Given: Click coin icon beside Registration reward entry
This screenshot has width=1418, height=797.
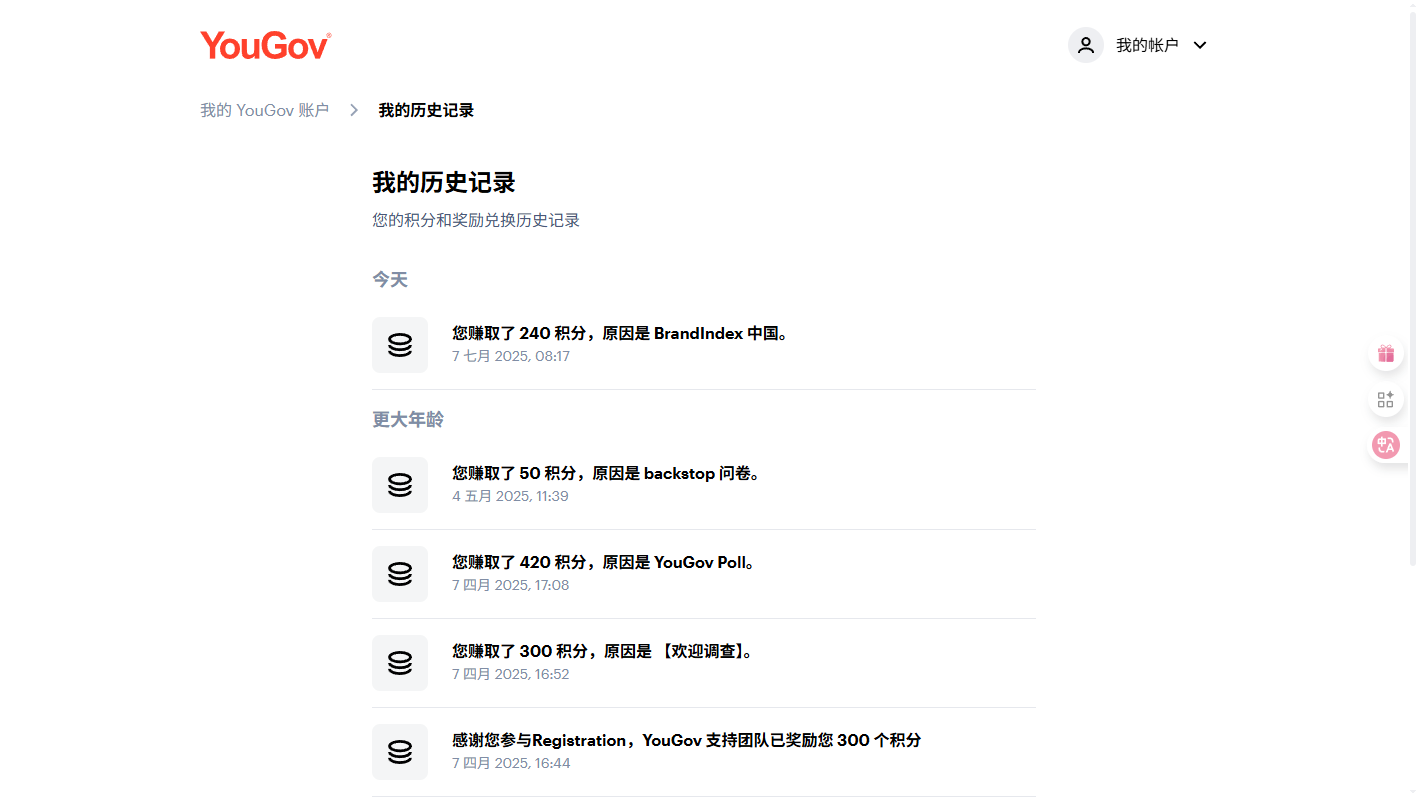Looking at the screenshot, I should (x=400, y=752).
